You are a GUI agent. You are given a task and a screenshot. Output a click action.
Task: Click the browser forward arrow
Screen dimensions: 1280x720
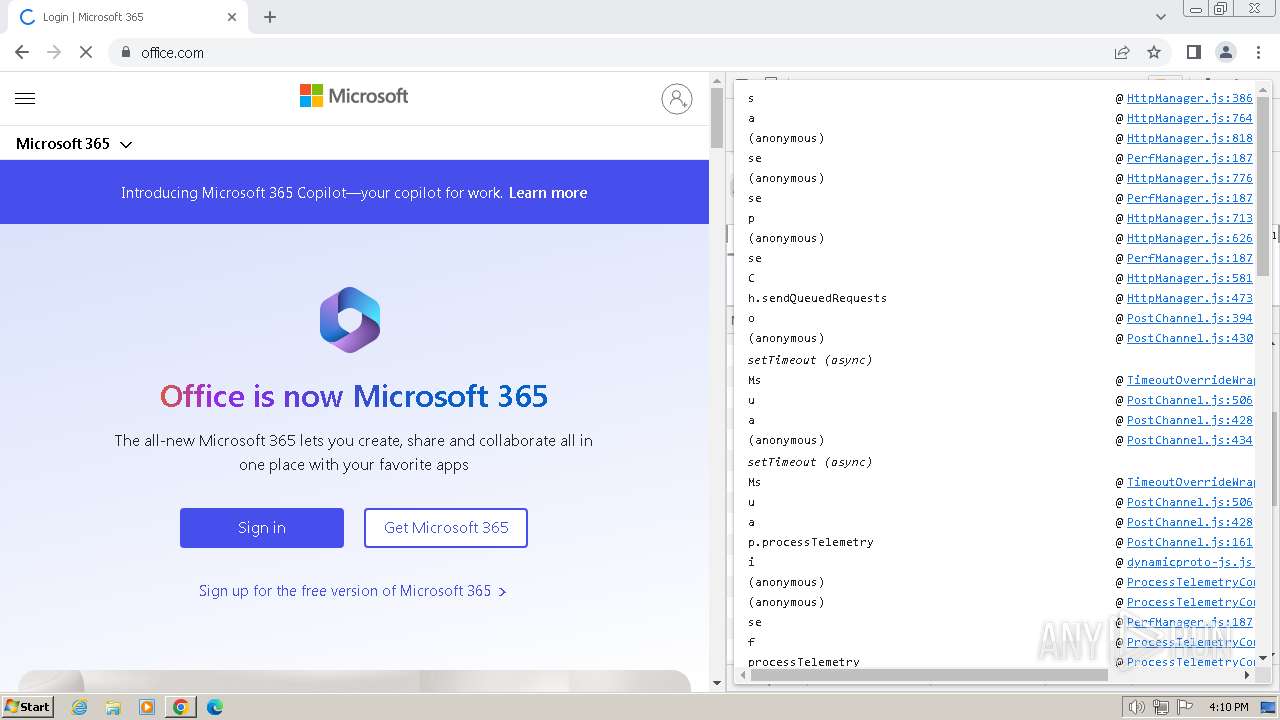pos(54,52)
